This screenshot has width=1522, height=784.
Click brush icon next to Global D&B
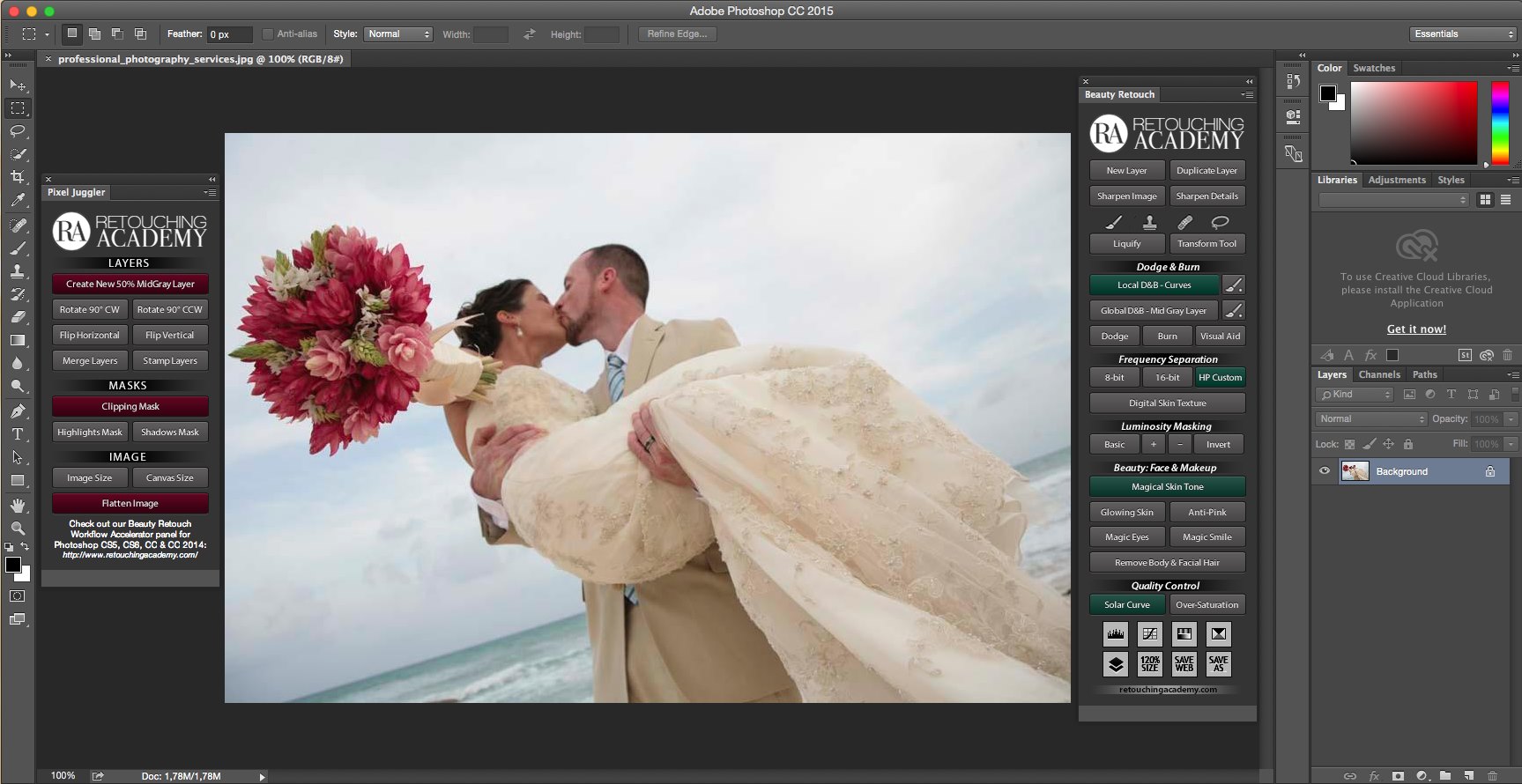pyautogui.click(x=1234, y=310)
